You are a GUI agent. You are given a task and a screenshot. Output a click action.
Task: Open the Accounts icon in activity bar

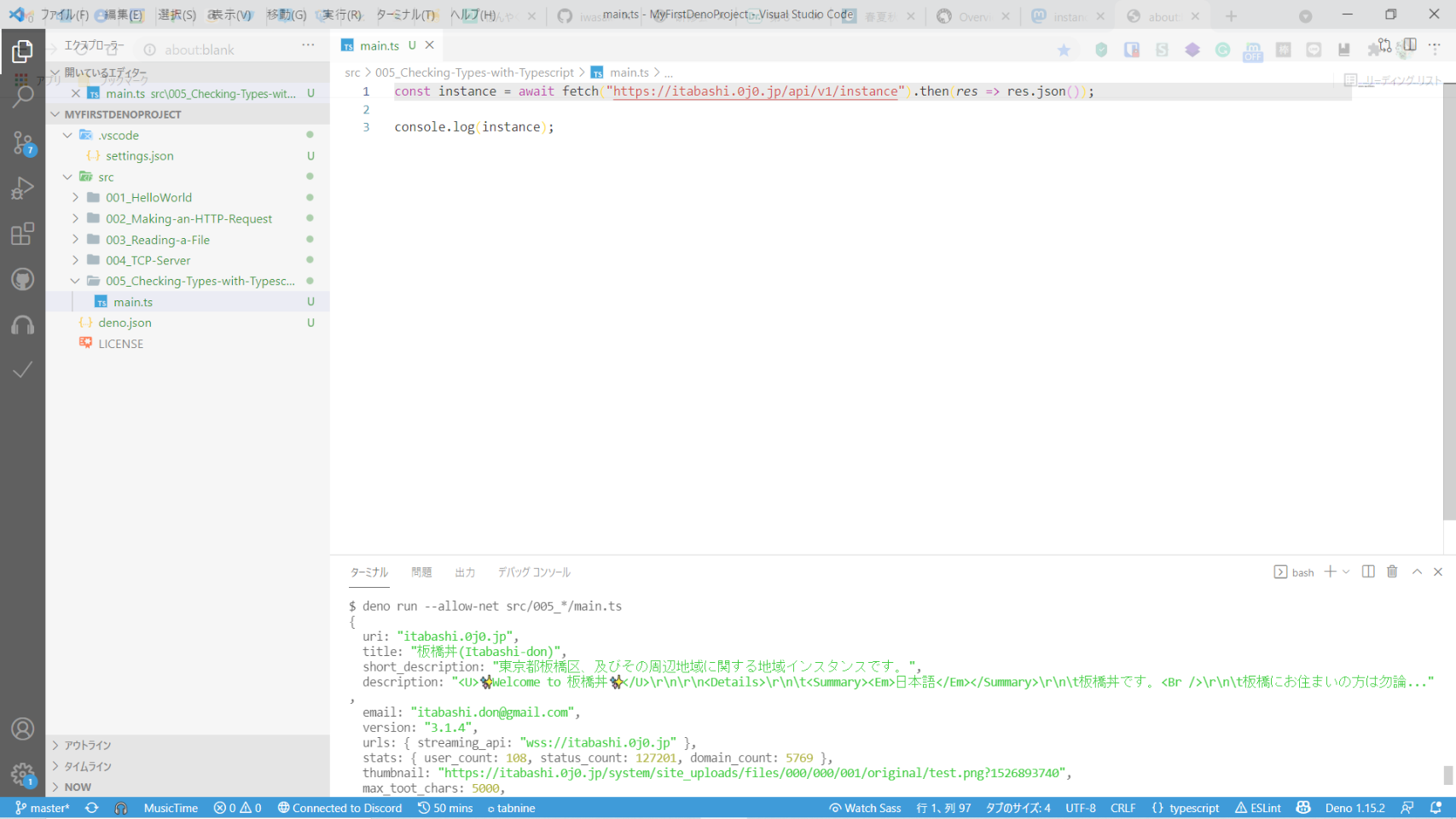pyautogui.click(x=23, y=729)
